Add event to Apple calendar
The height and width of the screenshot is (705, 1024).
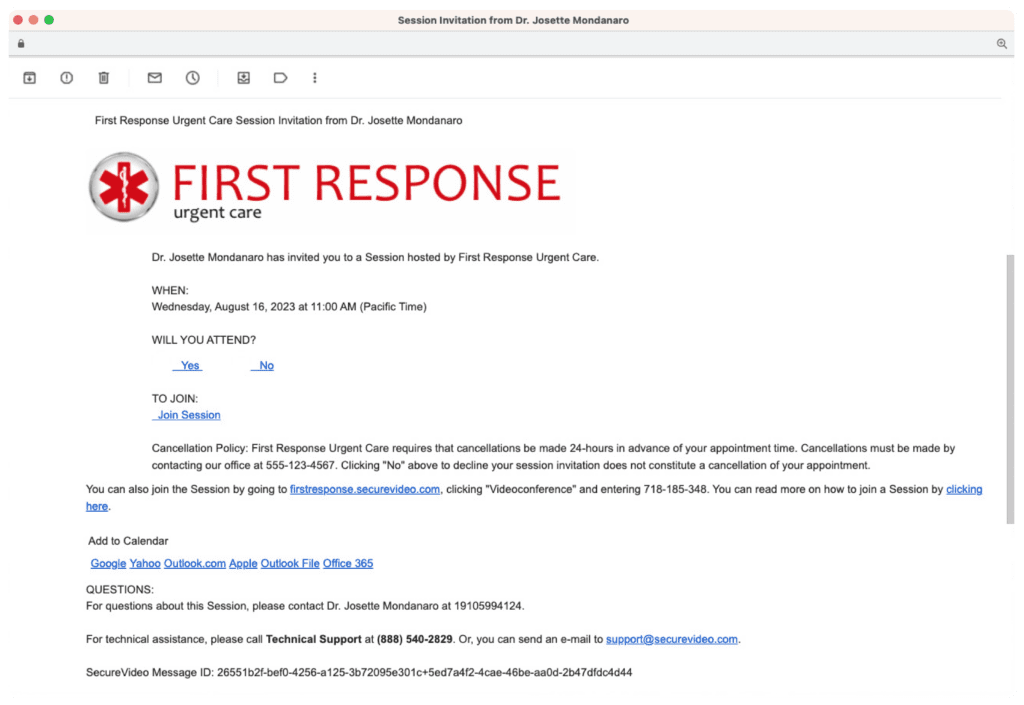coord(243,563)
